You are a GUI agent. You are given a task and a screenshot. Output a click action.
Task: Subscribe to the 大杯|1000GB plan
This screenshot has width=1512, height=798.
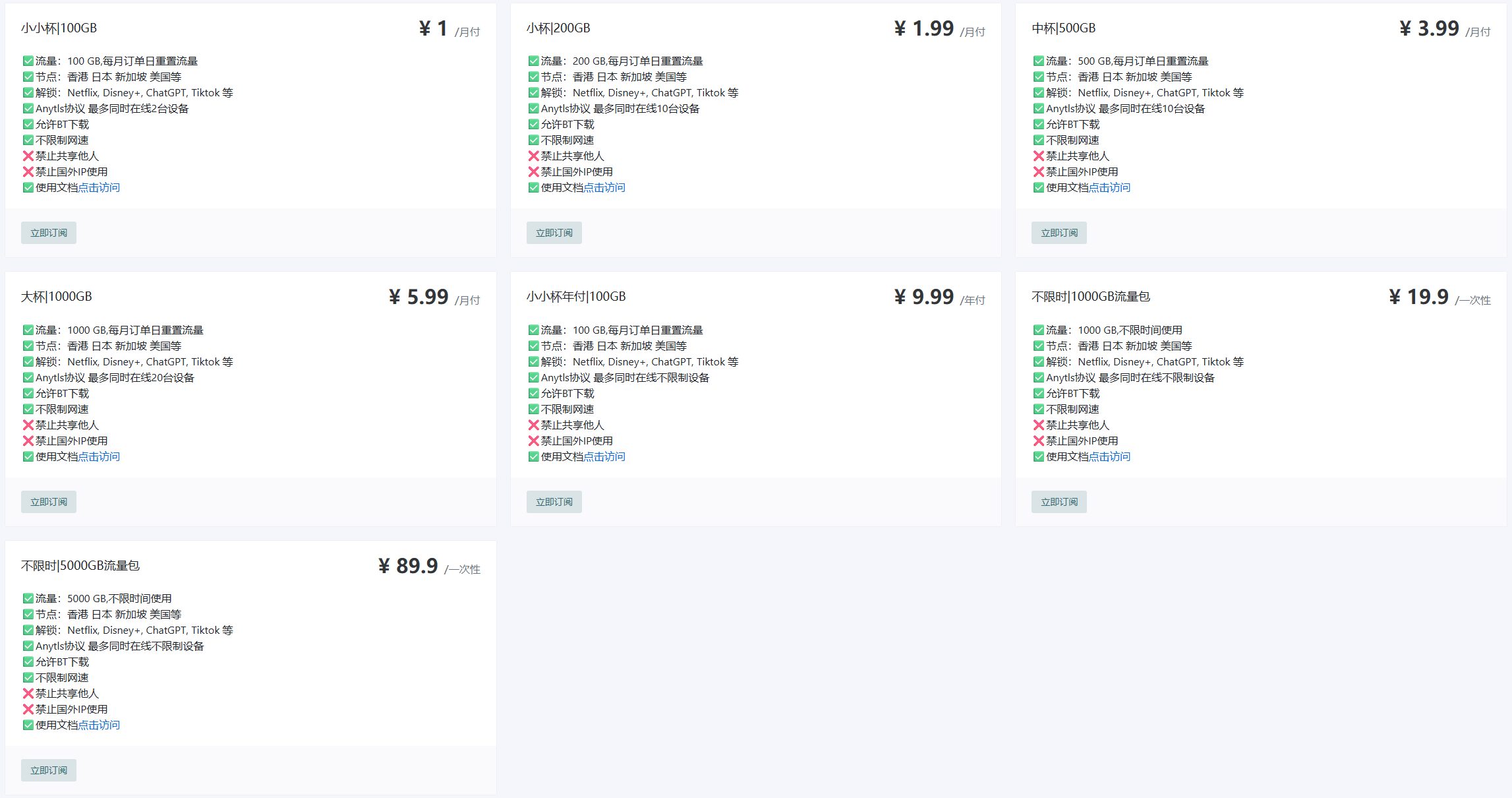coord(49,502)
